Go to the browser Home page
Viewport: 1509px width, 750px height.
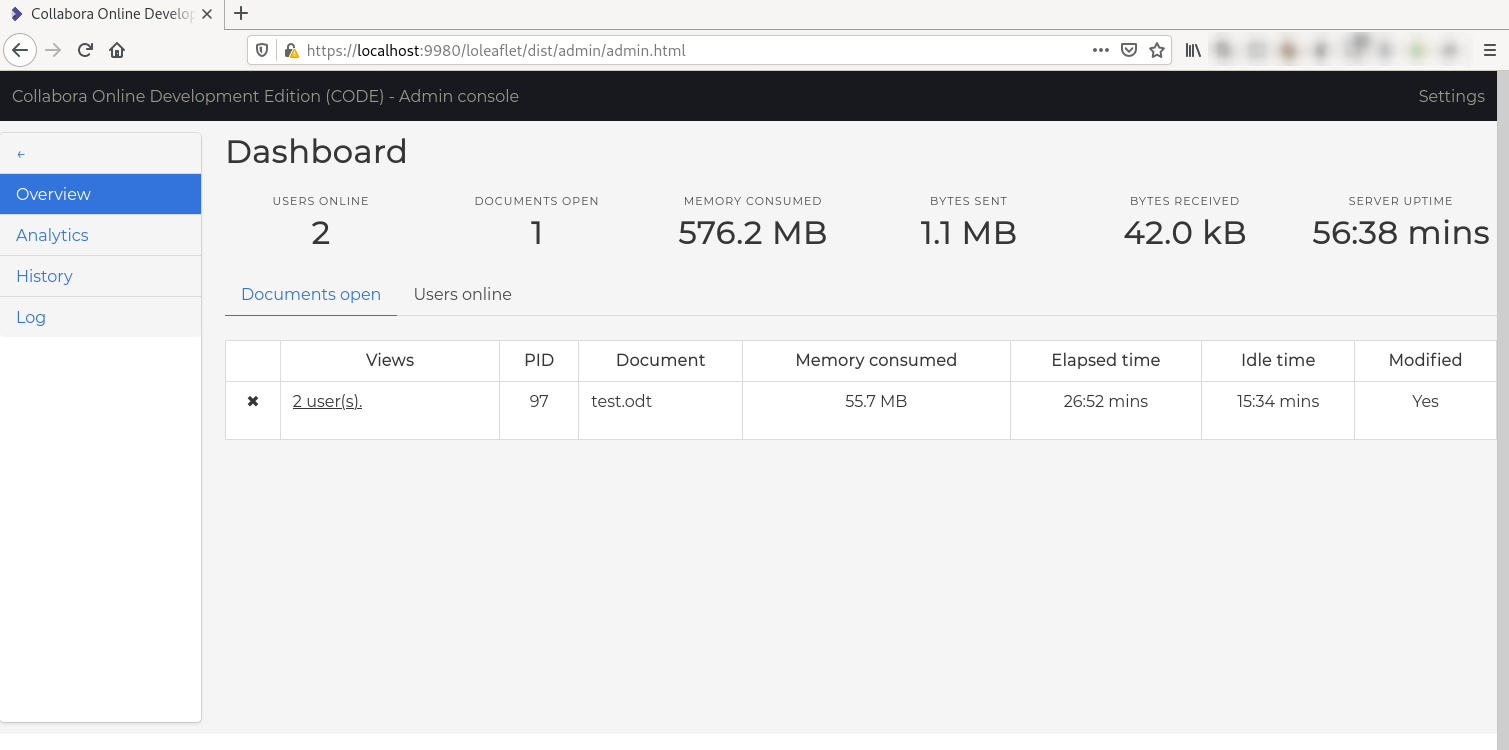point(117,50)
